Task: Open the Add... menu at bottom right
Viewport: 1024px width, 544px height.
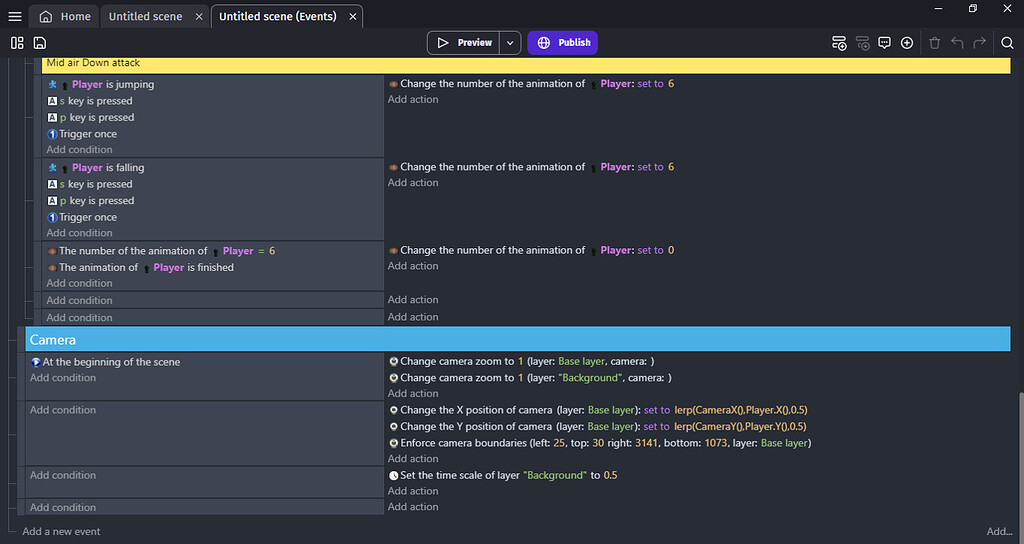Action: click(999, 531)
